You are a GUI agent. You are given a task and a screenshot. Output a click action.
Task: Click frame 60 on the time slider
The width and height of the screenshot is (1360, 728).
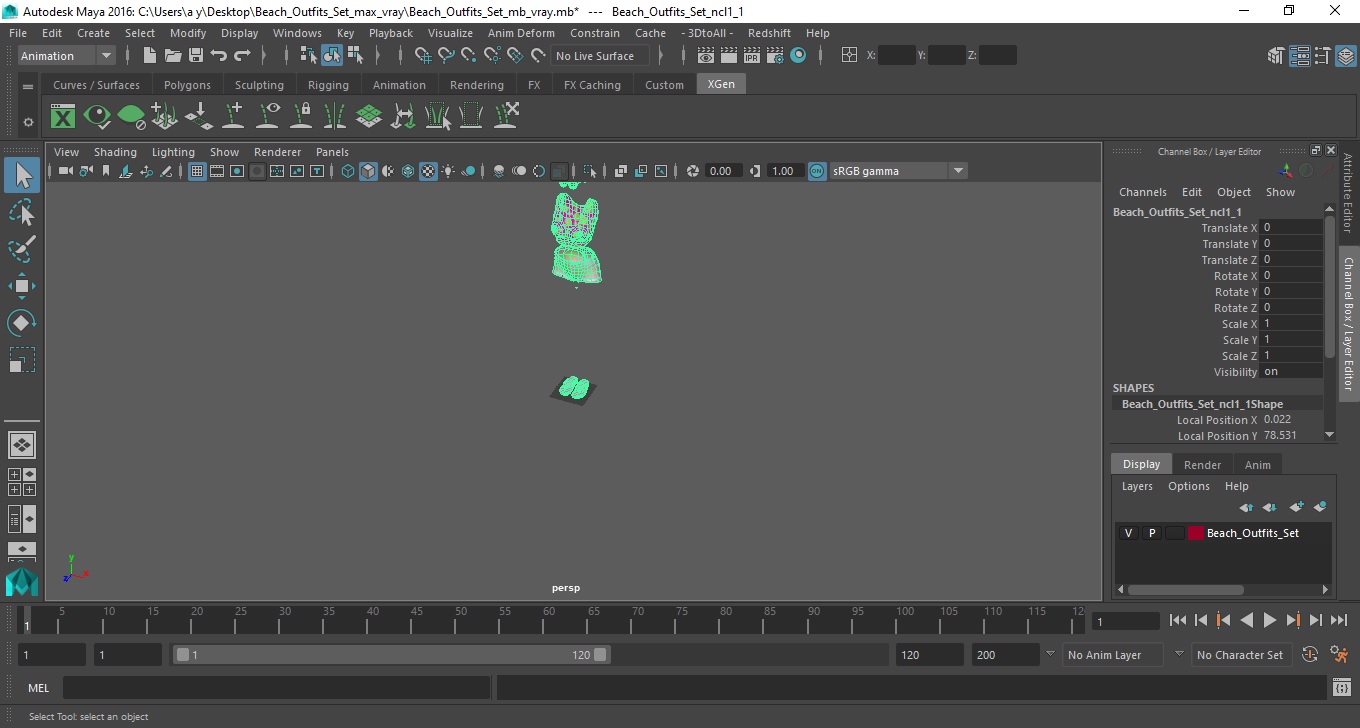point(548,619)
